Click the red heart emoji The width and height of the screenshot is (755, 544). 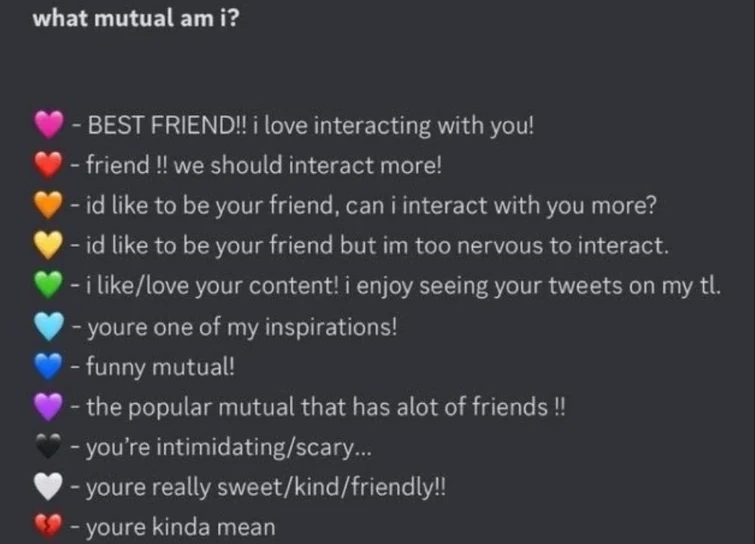coord(49,164)
